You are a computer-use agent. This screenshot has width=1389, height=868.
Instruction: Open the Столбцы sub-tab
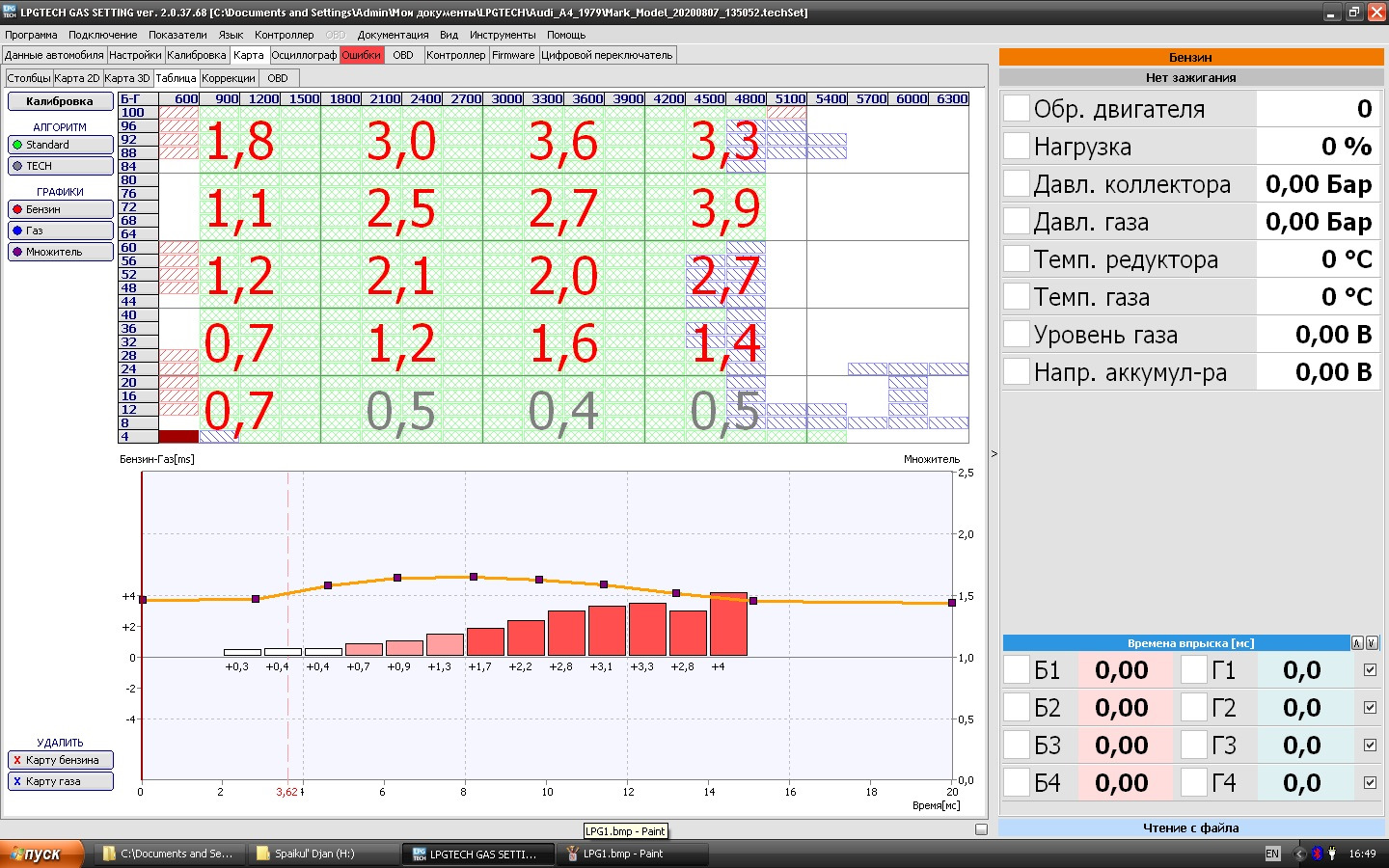[x=29, y=78]
